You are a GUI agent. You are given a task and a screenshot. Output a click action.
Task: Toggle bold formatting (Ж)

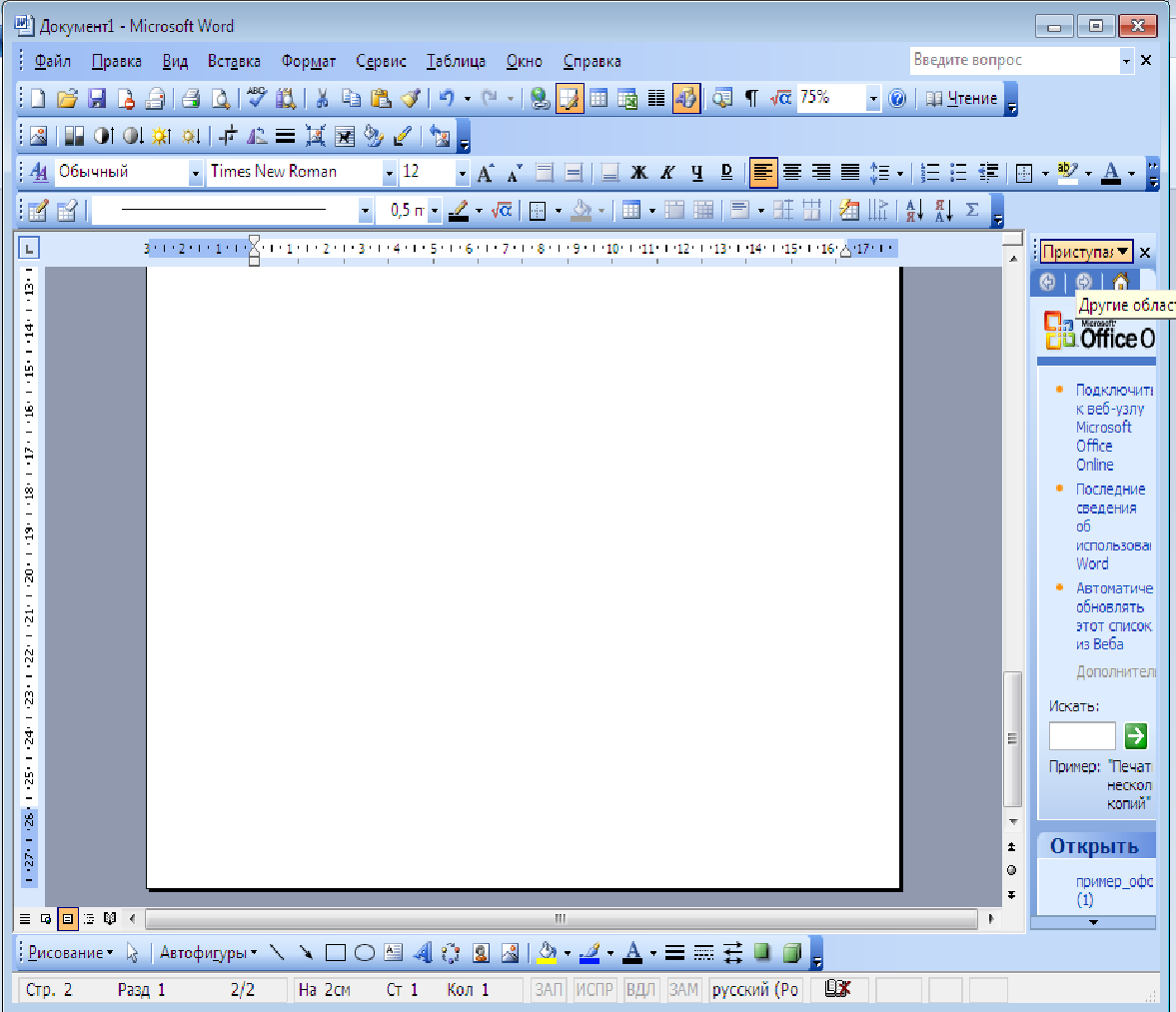638,173
